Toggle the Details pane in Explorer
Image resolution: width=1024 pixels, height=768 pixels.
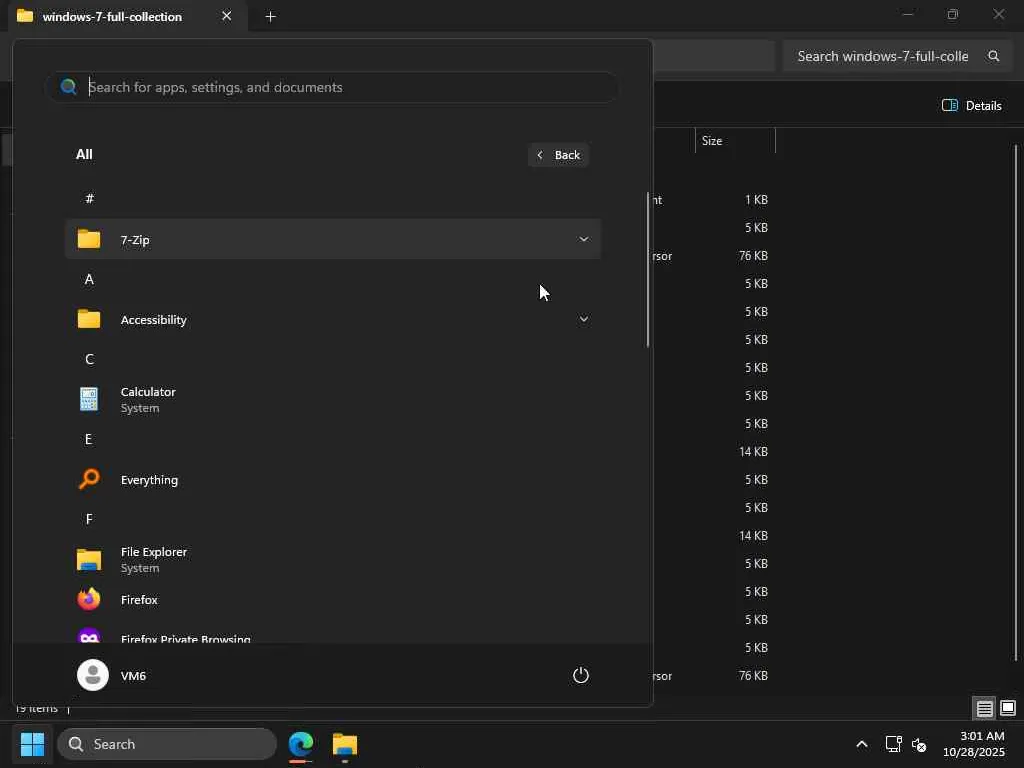point(971,105)
